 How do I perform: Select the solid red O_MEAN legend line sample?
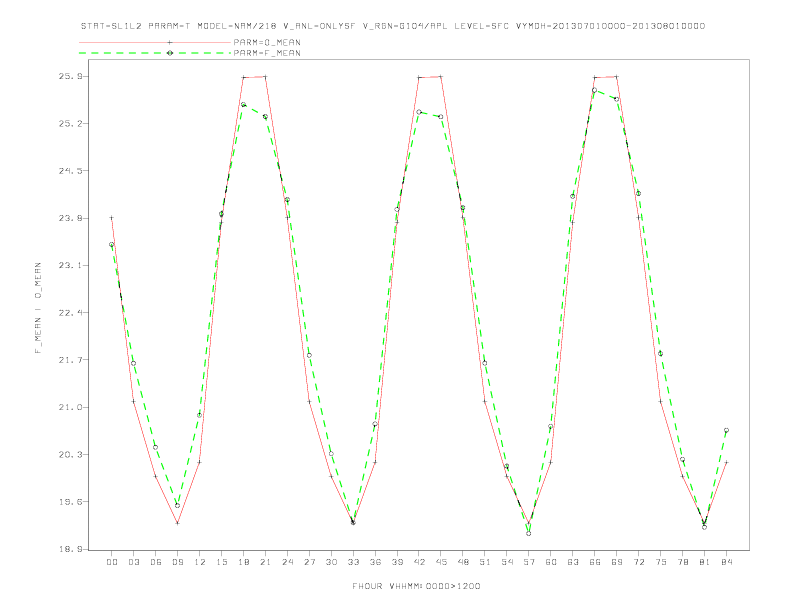[155, 42]
